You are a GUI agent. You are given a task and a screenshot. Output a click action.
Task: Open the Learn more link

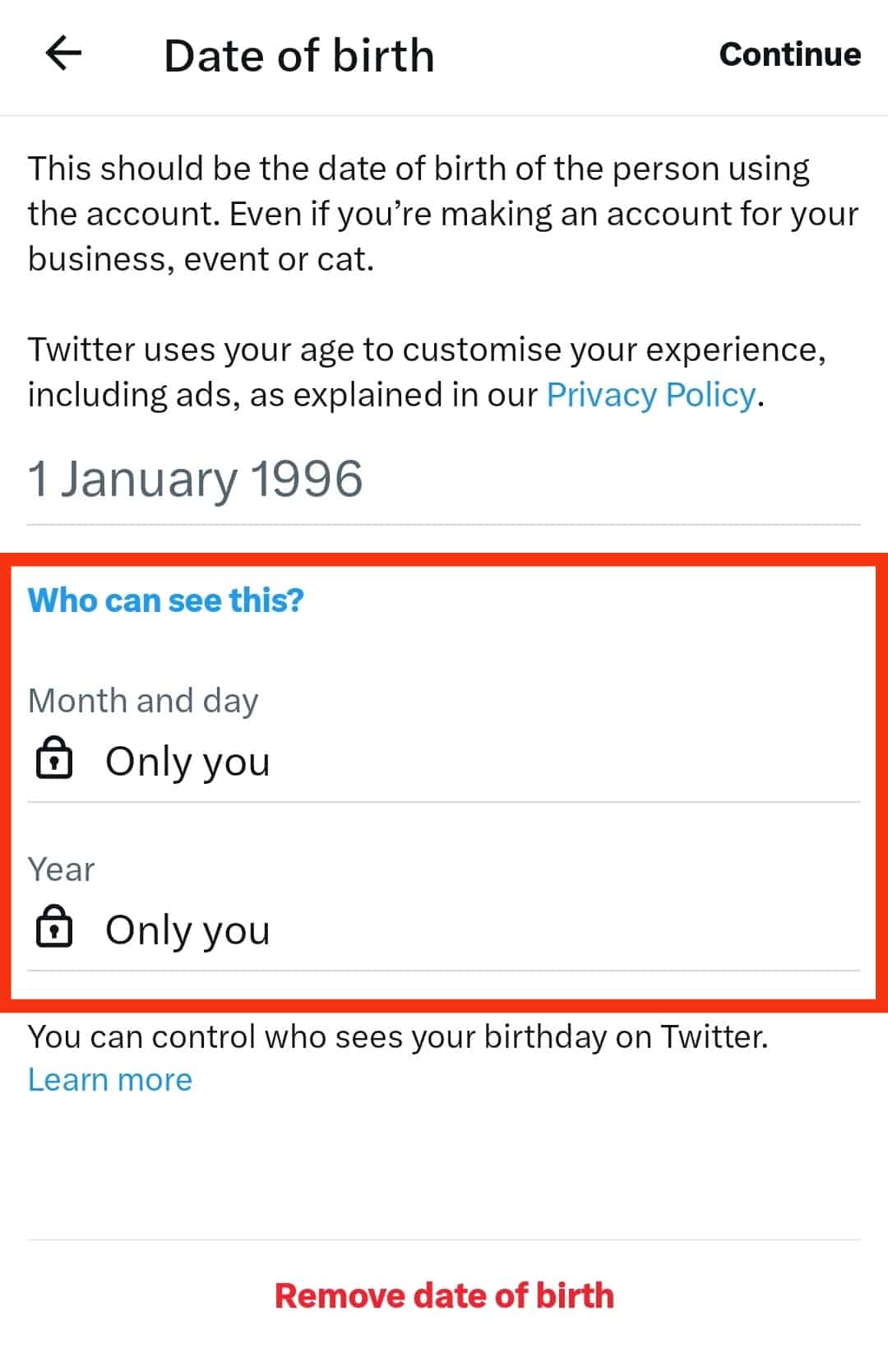coord(110,1079)
